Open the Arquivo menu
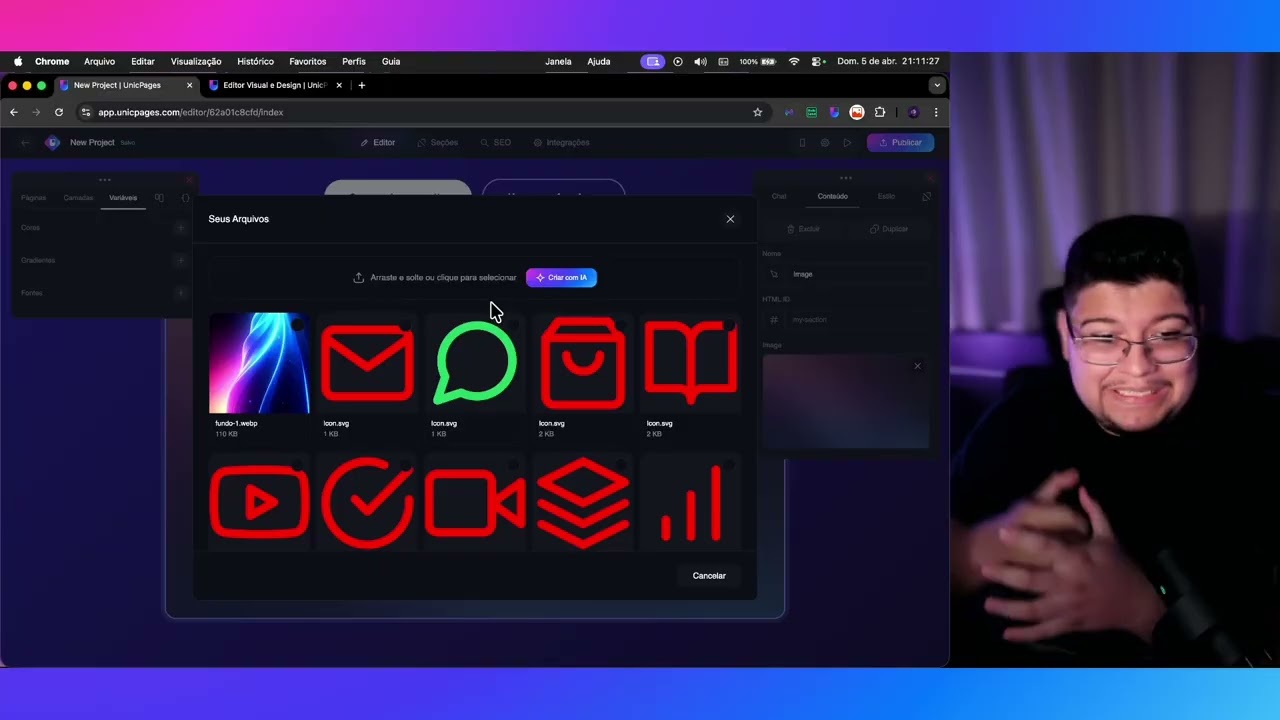Viewport: 1280px width, 720px height. (x=99, y=62)
